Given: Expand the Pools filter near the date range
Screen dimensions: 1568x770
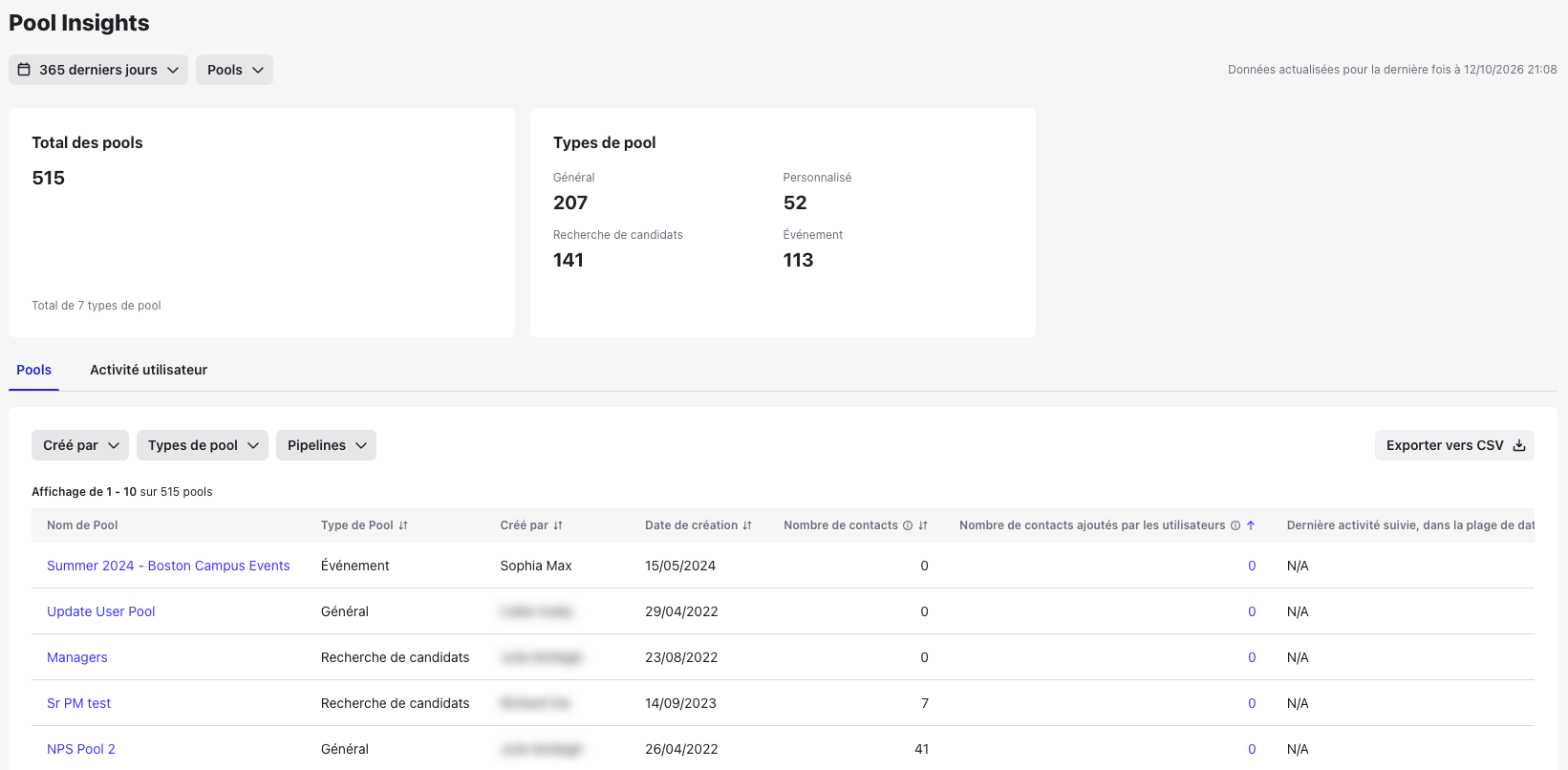Looking at the screenshot, I should [234, 70].
